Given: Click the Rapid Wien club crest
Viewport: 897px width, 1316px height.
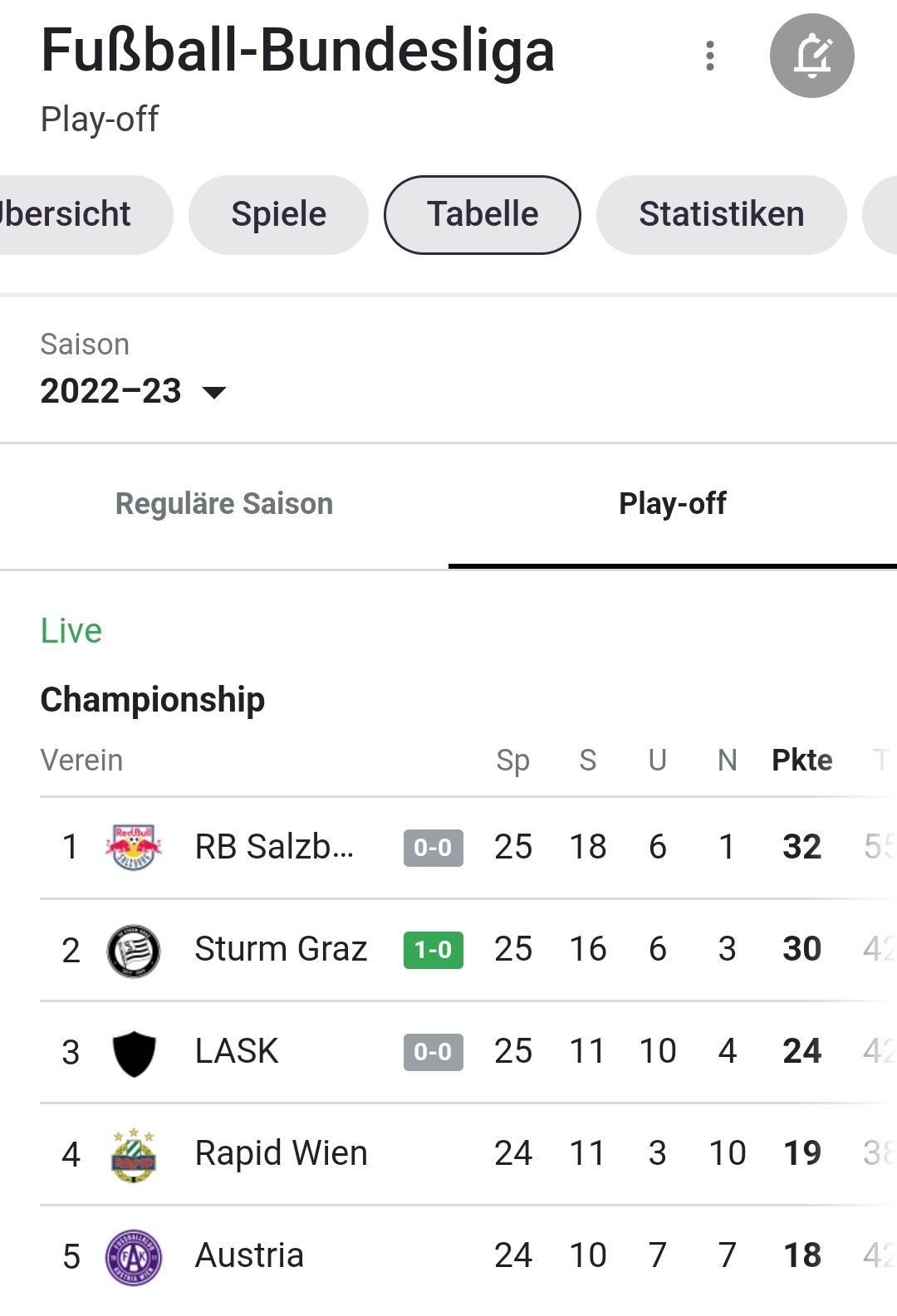Looking at the screenshot, I should (134, 1154).
